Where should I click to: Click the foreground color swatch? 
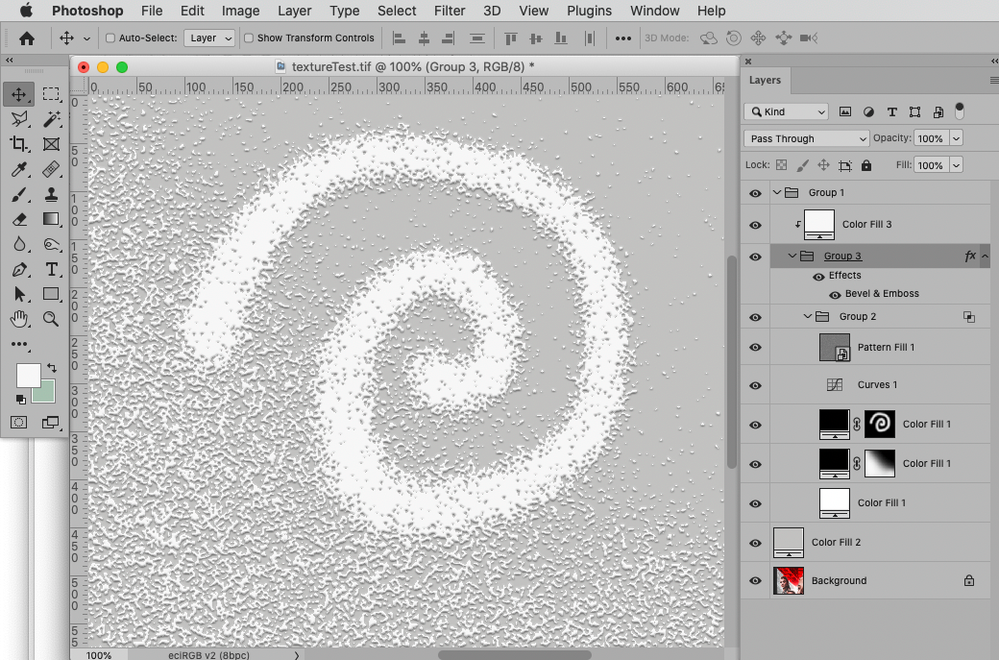[27, 375]
